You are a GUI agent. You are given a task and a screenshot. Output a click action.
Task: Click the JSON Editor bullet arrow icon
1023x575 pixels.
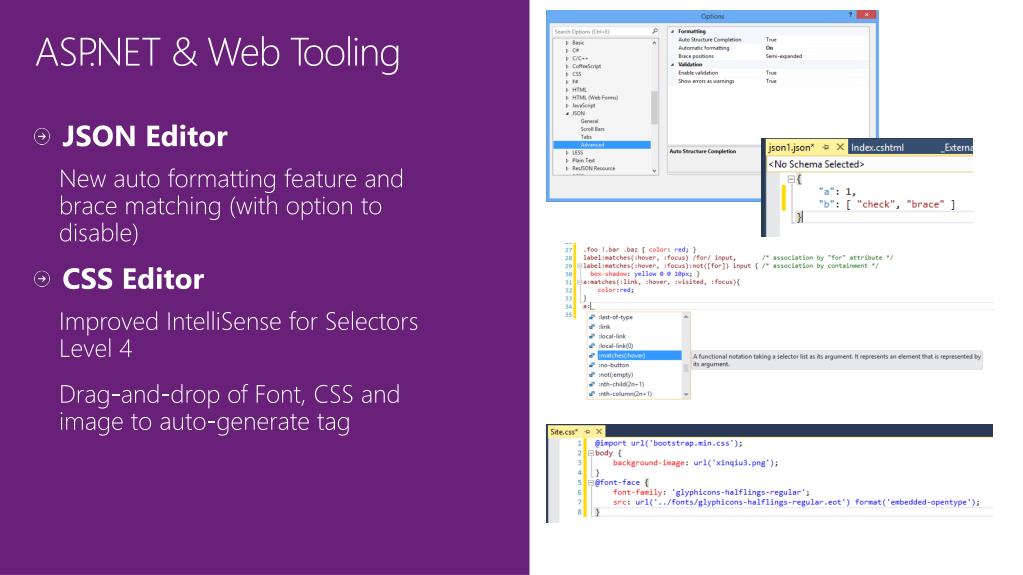click(x=42, y=136)
